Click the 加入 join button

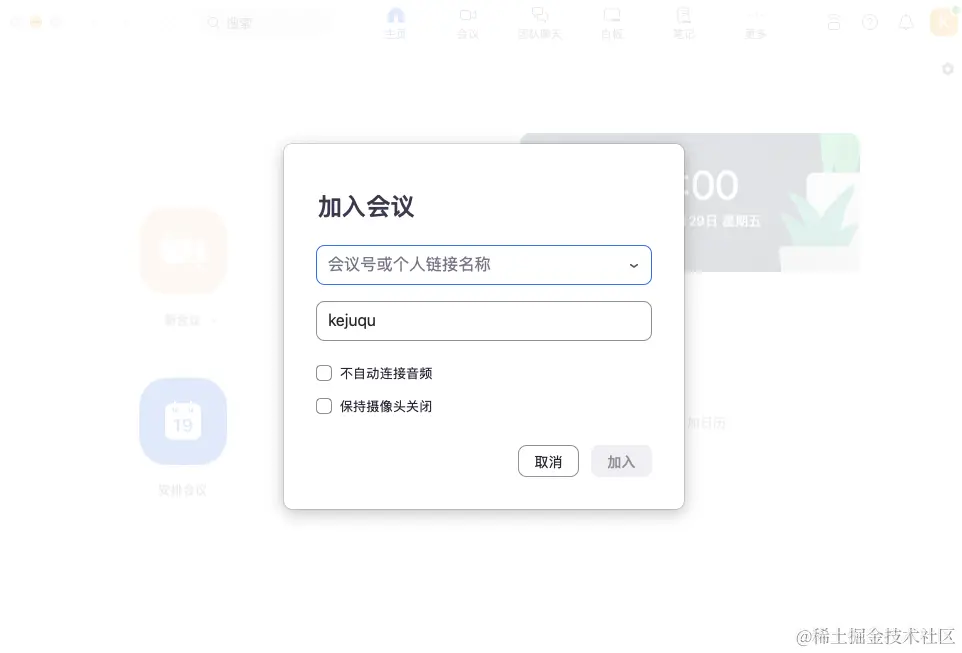click(x=621, y=461)
